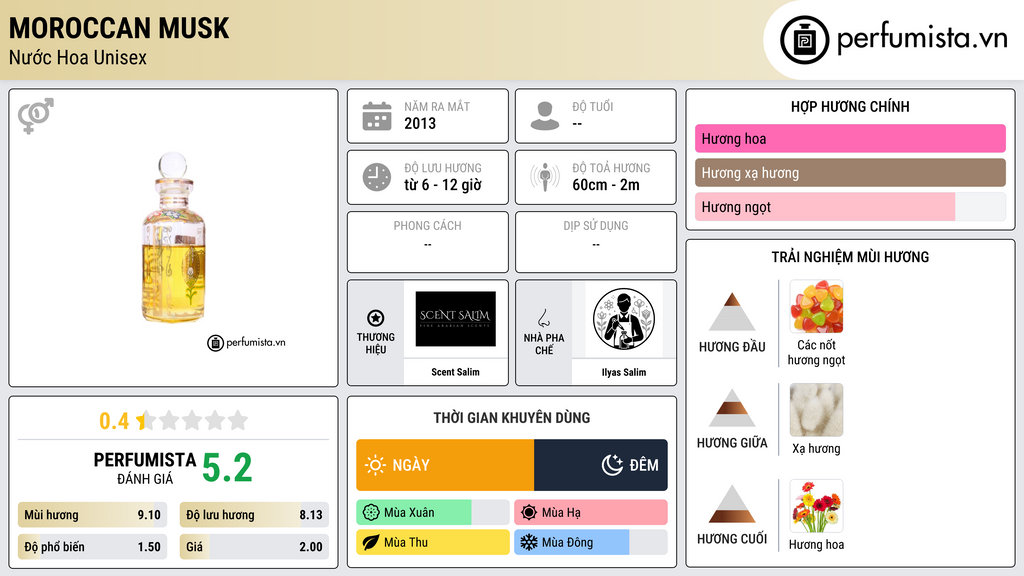Click the Hương đầu pyramid icon
Viewport: 1024px width, 576px height.
(732, 312)
